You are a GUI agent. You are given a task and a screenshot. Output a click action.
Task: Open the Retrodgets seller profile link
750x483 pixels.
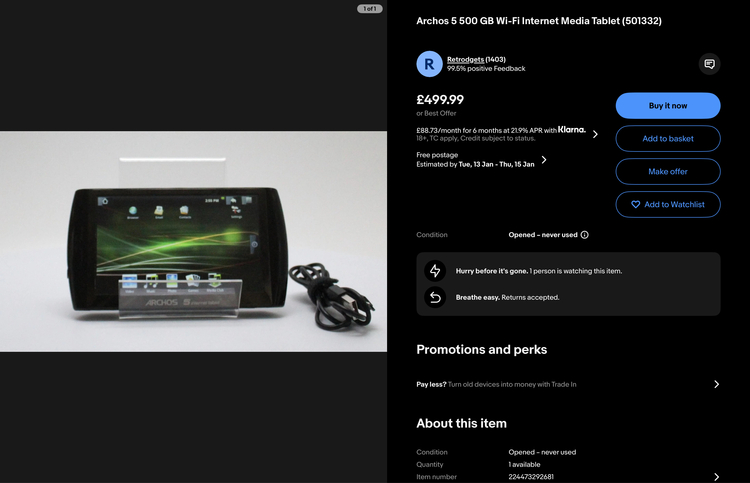(x=465, y=59)
